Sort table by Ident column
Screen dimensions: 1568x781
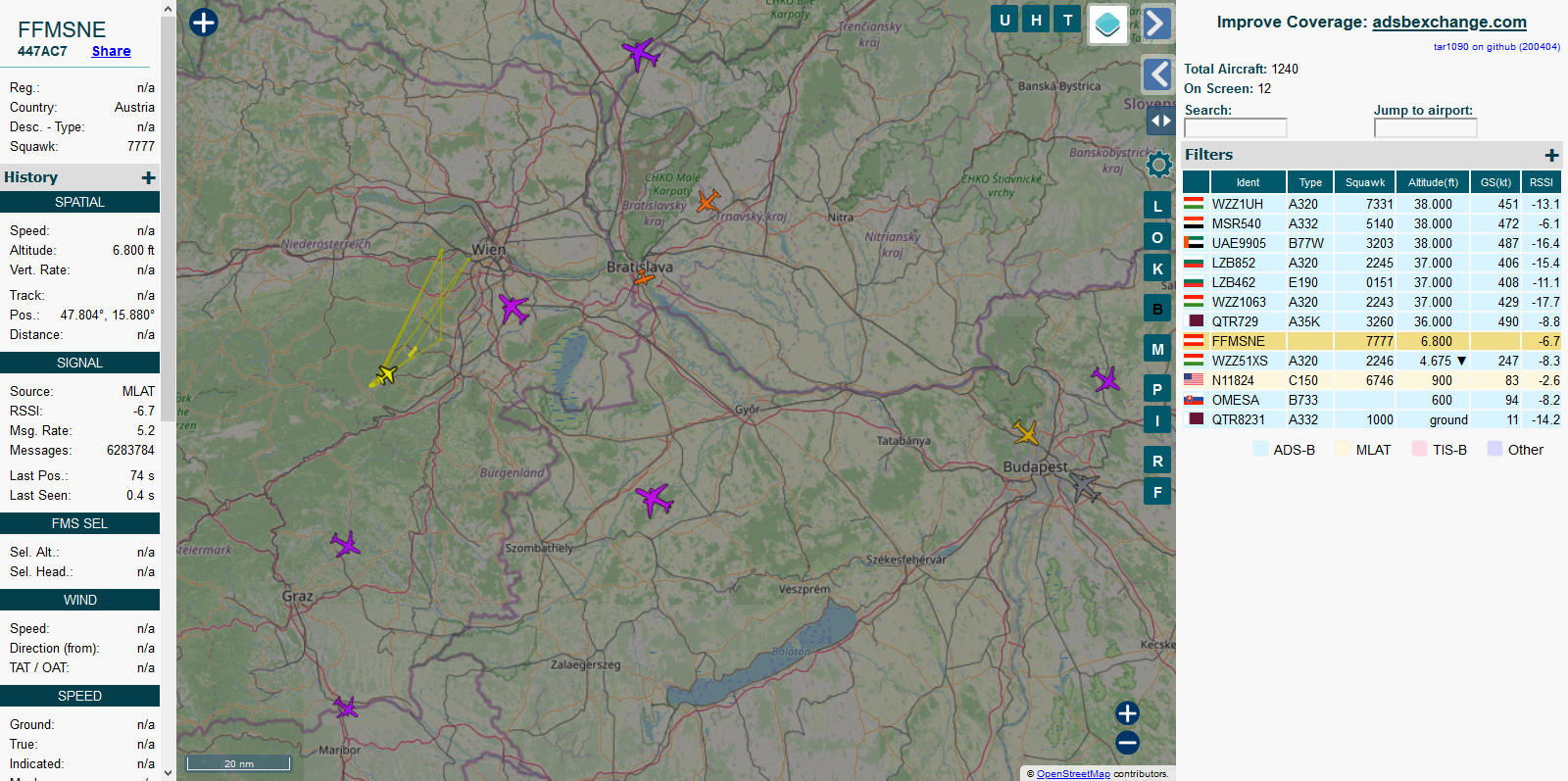point(1248,182)
